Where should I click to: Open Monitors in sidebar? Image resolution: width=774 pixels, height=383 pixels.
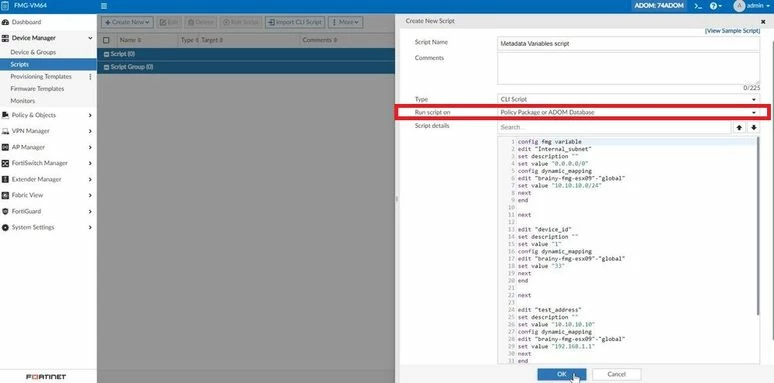(x=23, y=101)
